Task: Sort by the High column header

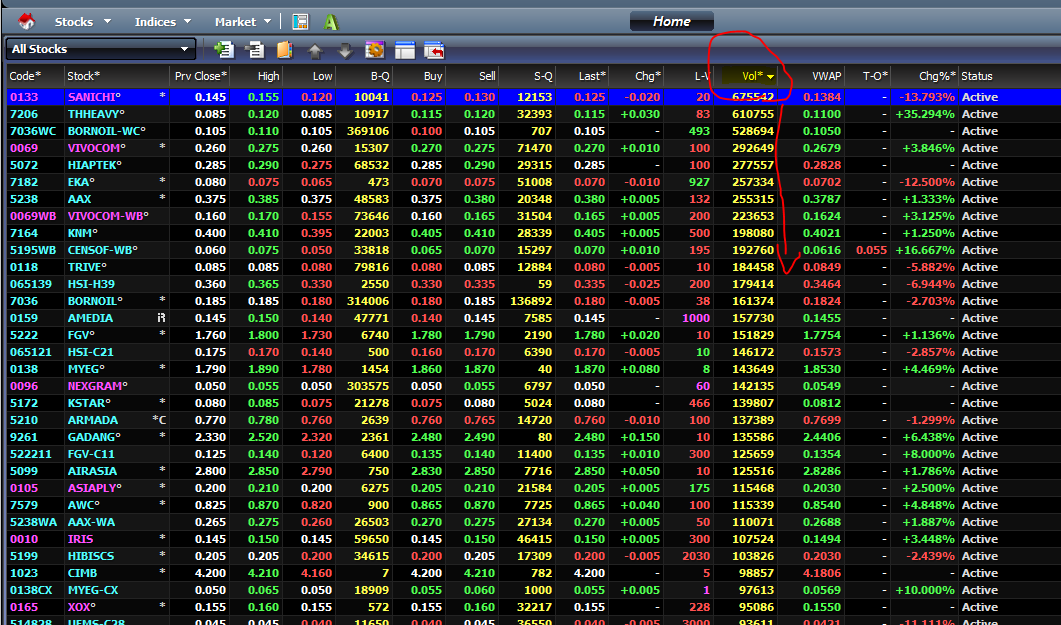Action: click(x=269, y=76)
